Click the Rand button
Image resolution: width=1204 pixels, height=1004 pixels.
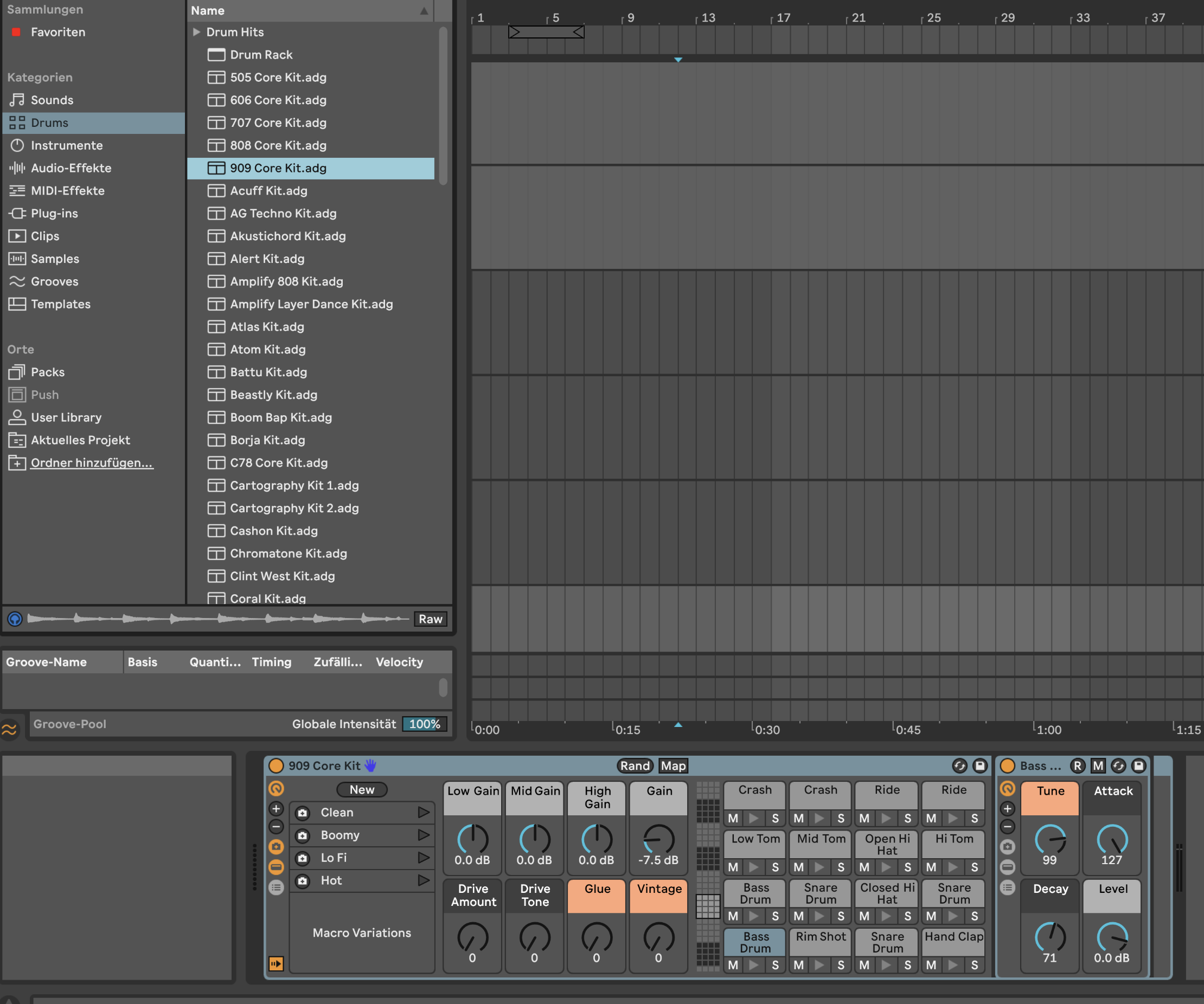(635, 765)
